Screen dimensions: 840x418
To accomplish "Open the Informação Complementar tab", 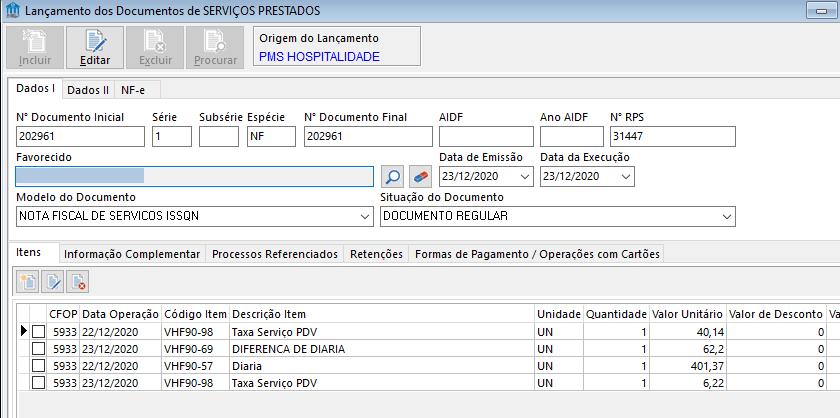I will (132, 254).
